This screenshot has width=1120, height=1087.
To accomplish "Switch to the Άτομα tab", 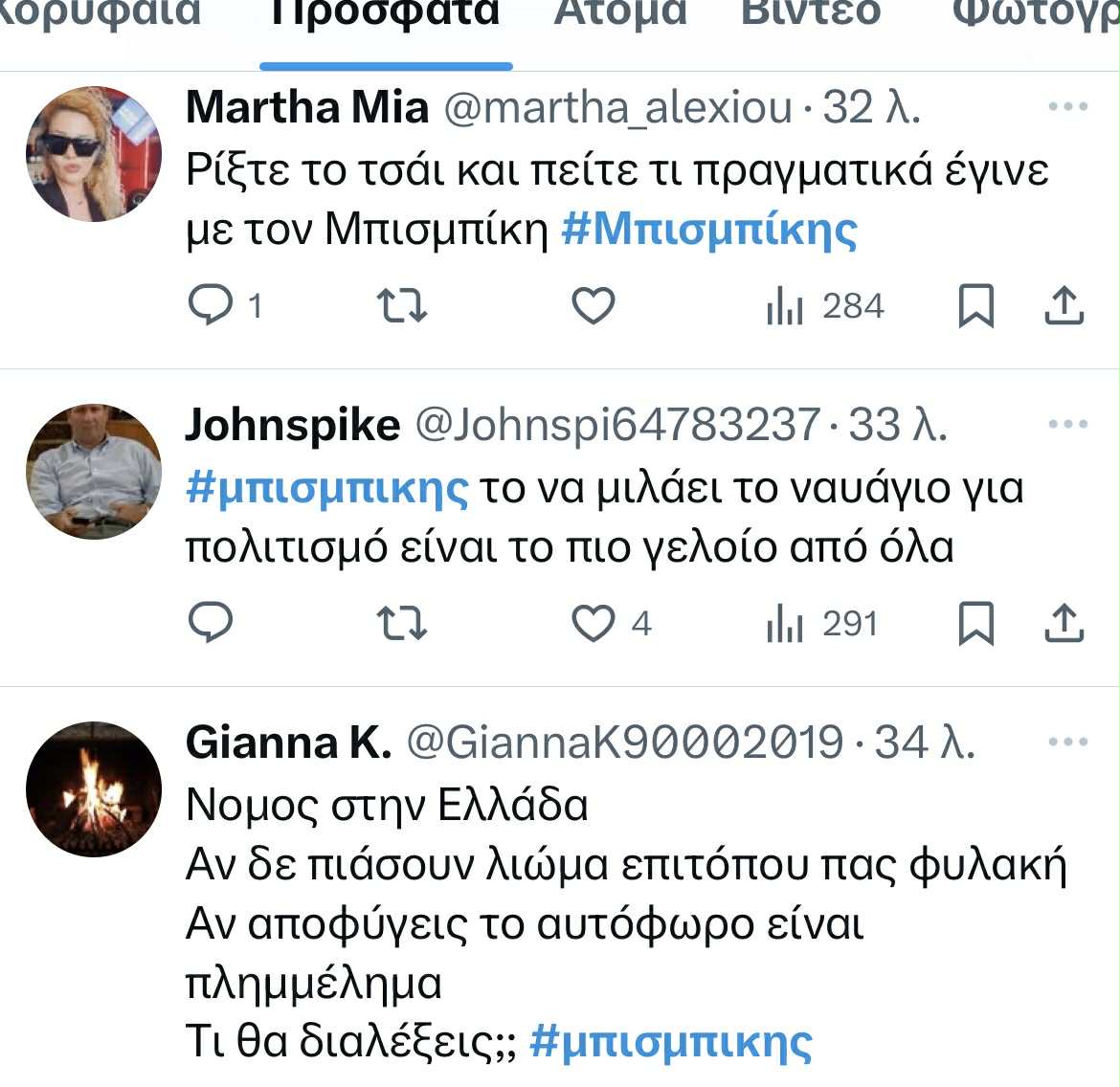I will click(620, 13).
